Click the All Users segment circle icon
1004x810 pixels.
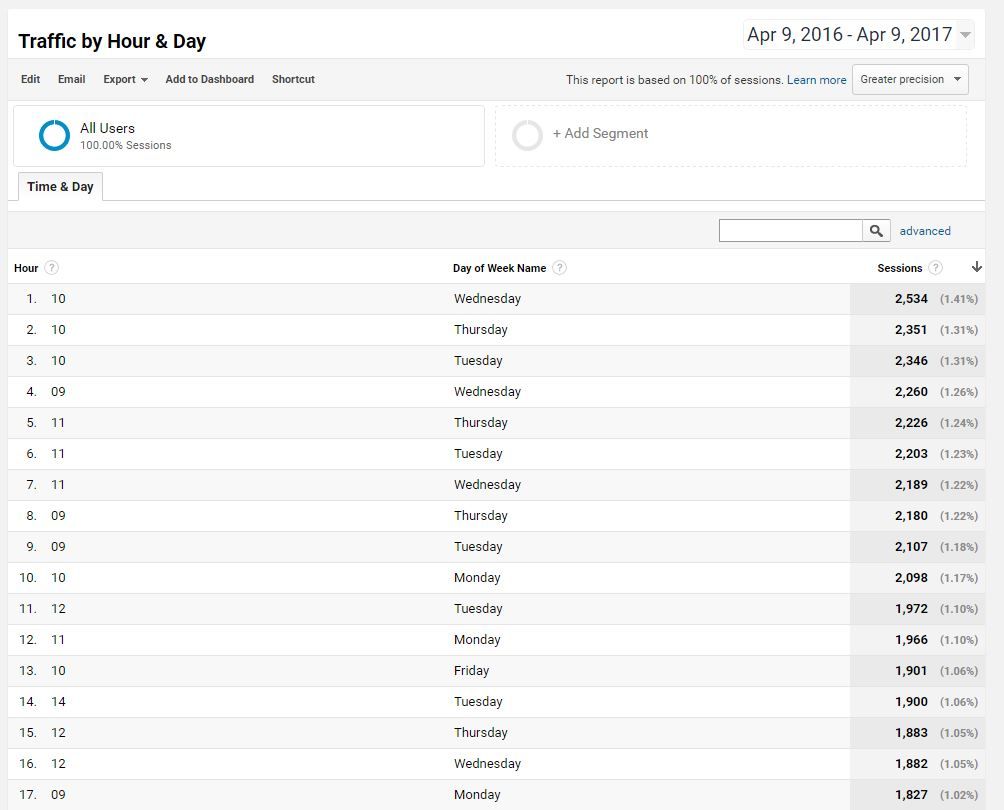click(54, 135)
